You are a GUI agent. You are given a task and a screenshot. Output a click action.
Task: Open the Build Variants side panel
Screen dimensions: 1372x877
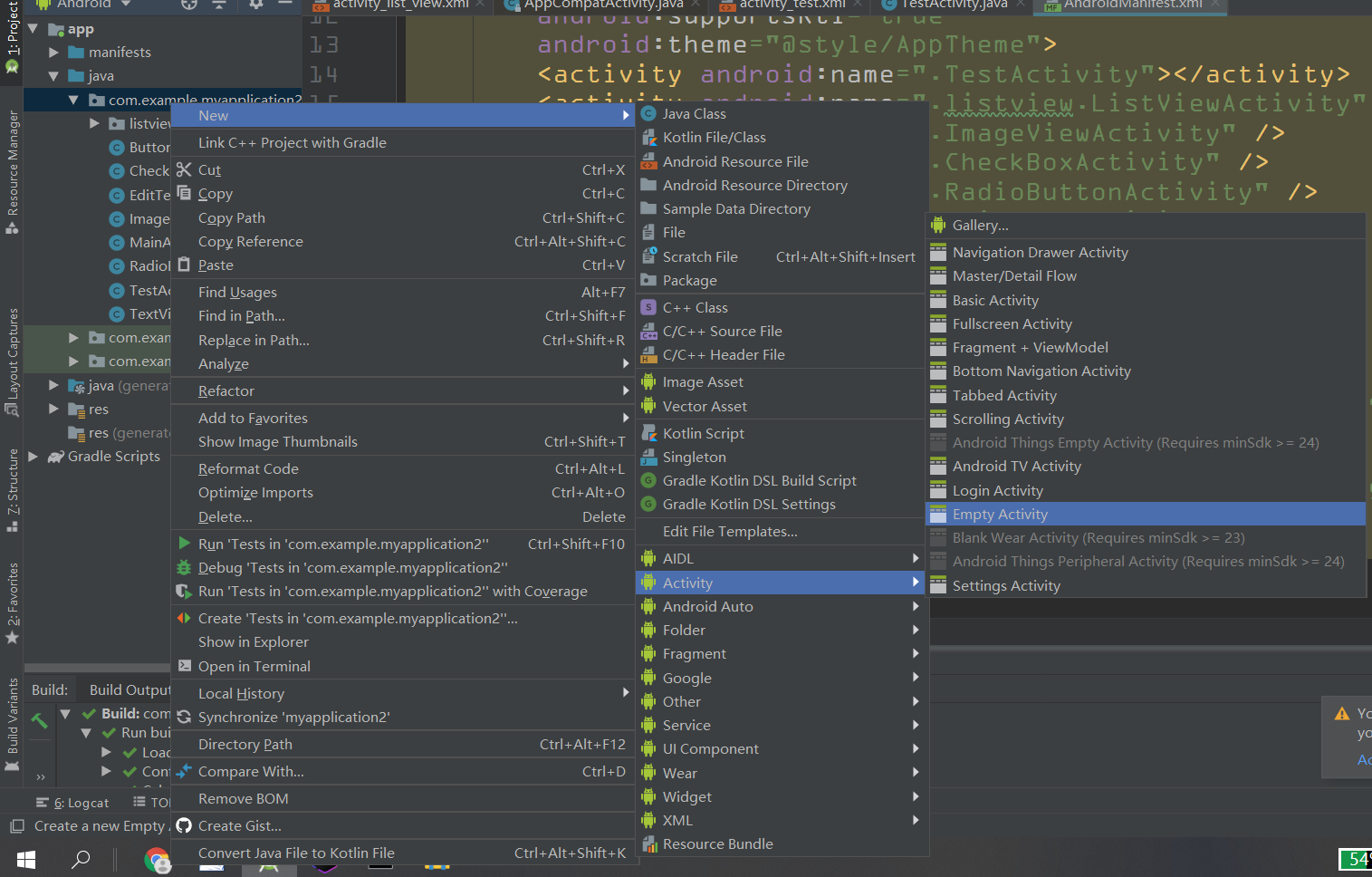[x=12, y=725]
